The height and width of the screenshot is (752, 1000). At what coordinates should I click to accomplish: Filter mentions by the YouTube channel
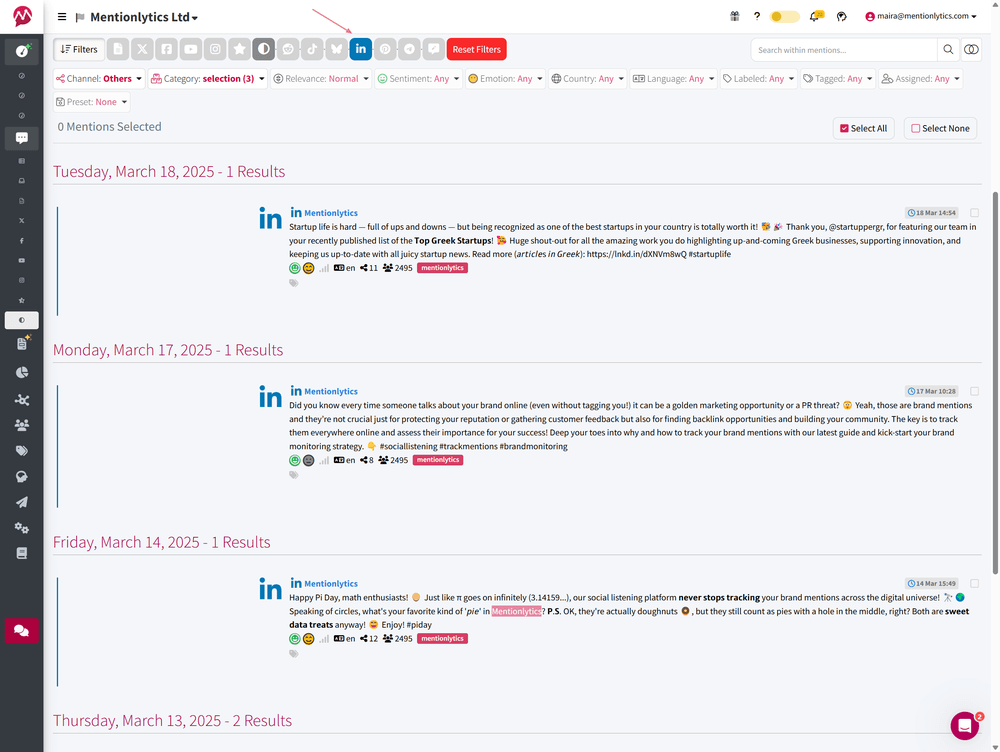coord(191,49)
